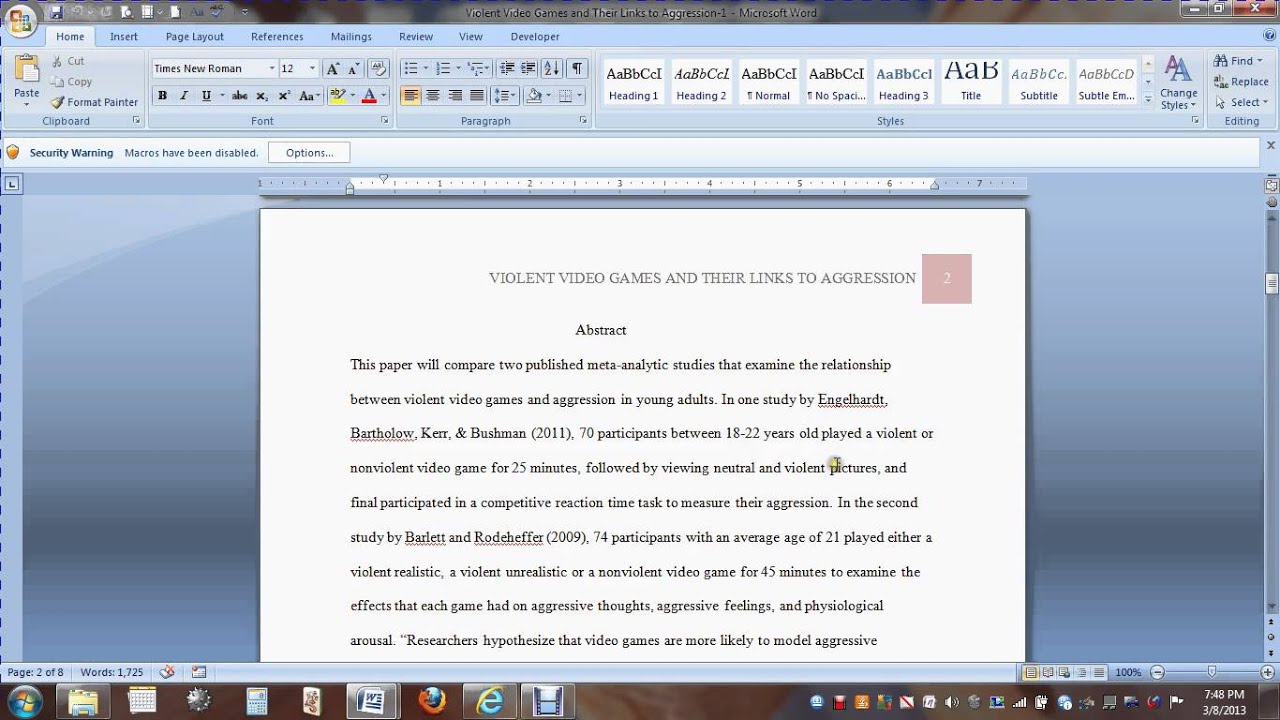Toggle Show/Hide paragraph marks
1280x720 pixels.
tap(577, 69)
